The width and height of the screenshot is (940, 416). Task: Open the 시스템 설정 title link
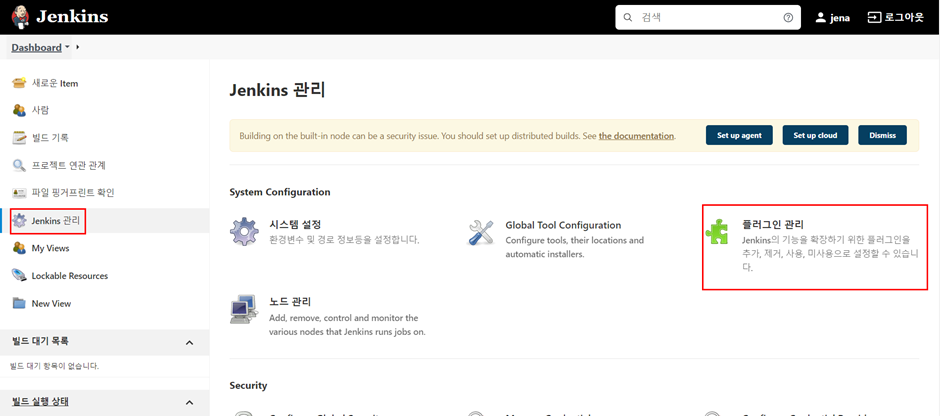point(296,225)
